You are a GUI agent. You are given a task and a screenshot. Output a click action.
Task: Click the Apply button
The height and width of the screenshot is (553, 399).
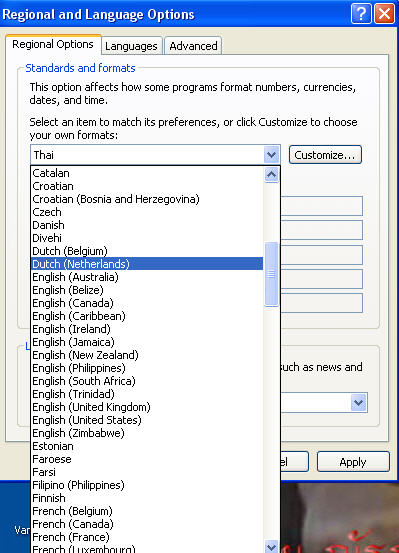353,462
